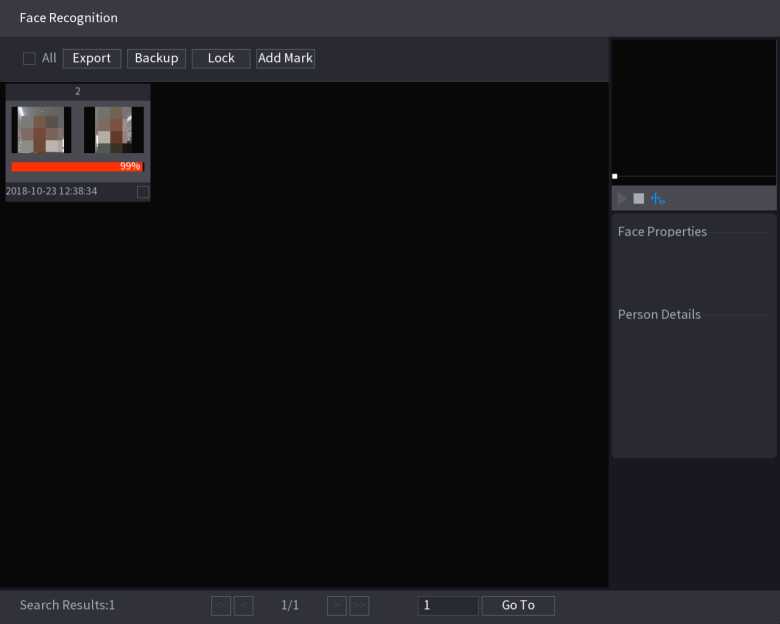Stop the preview video playback
The image size is (780, 624).
638,198
